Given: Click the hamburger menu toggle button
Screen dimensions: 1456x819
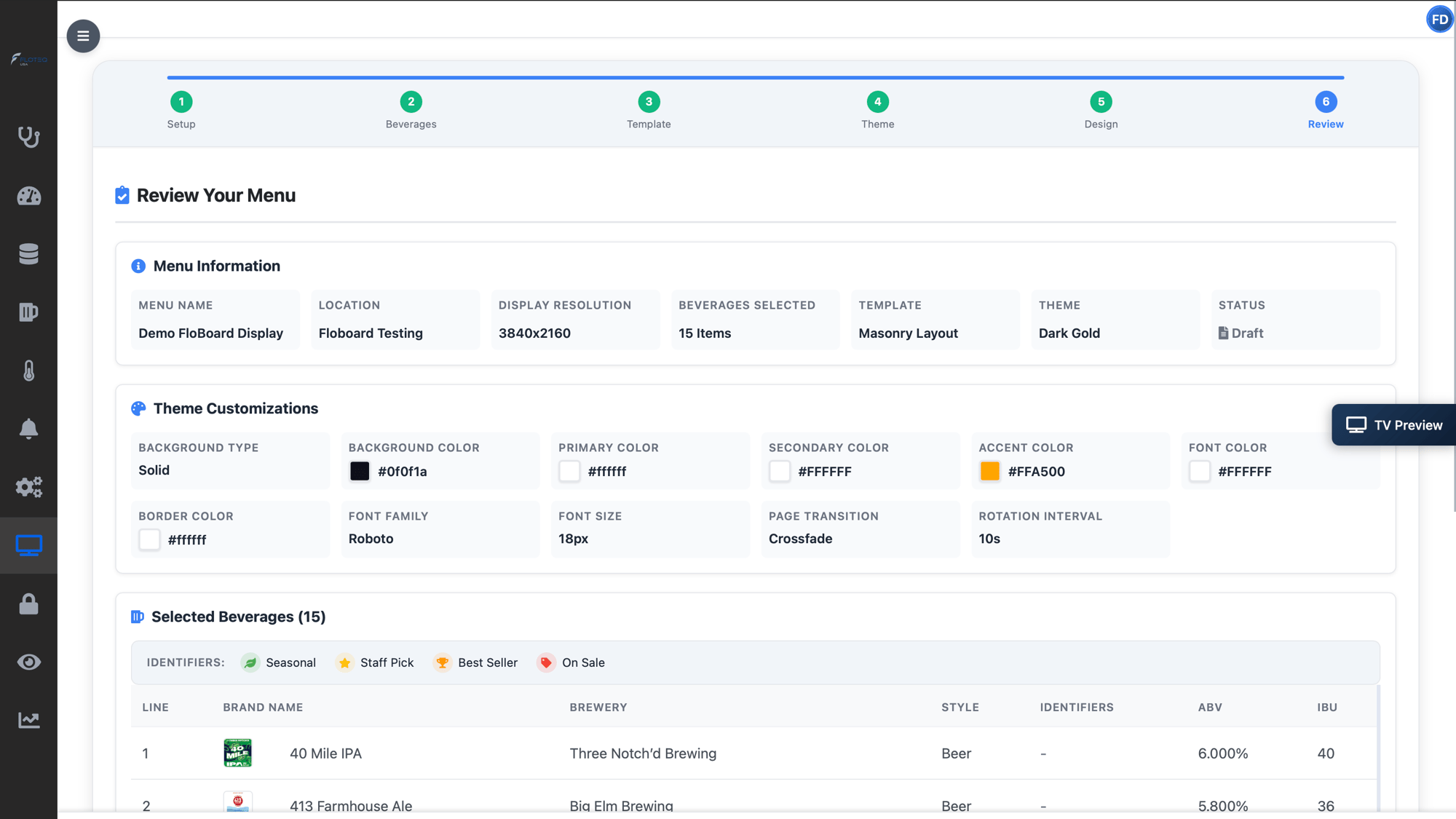Looking at the screenshot, I should click(x=83, y=36).
